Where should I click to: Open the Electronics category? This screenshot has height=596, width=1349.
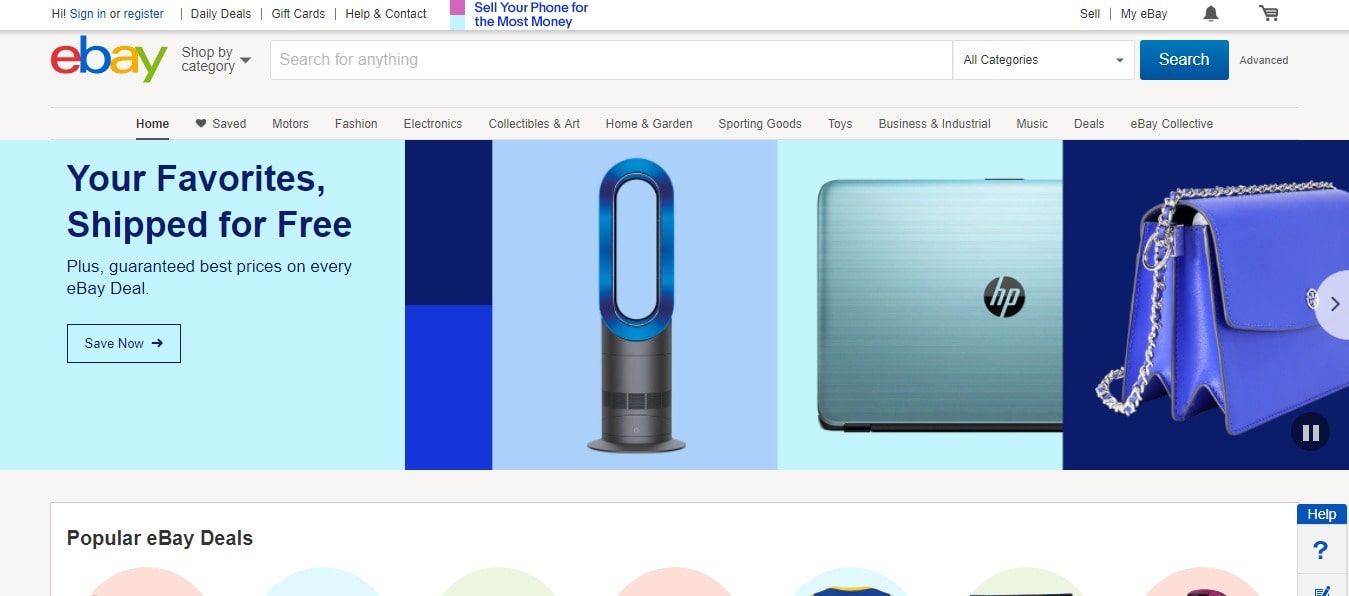point(433,124)
